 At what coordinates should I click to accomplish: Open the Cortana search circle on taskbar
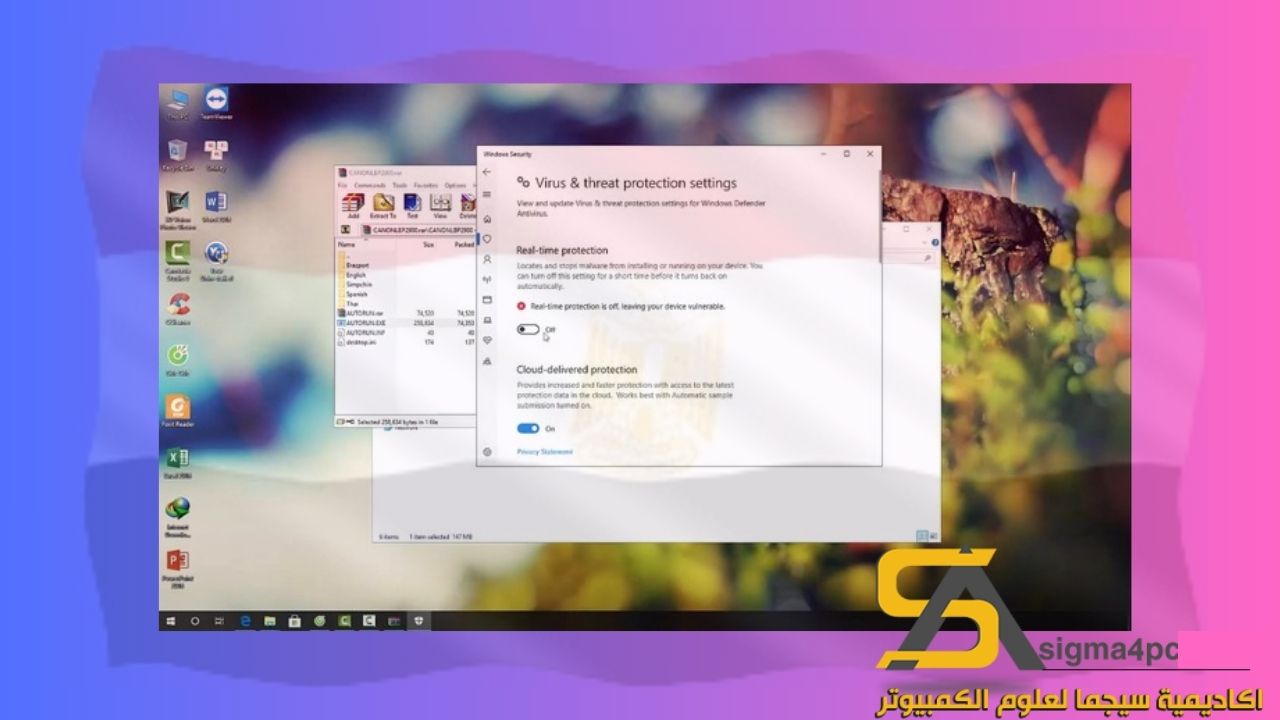click(x=195, y=621)
